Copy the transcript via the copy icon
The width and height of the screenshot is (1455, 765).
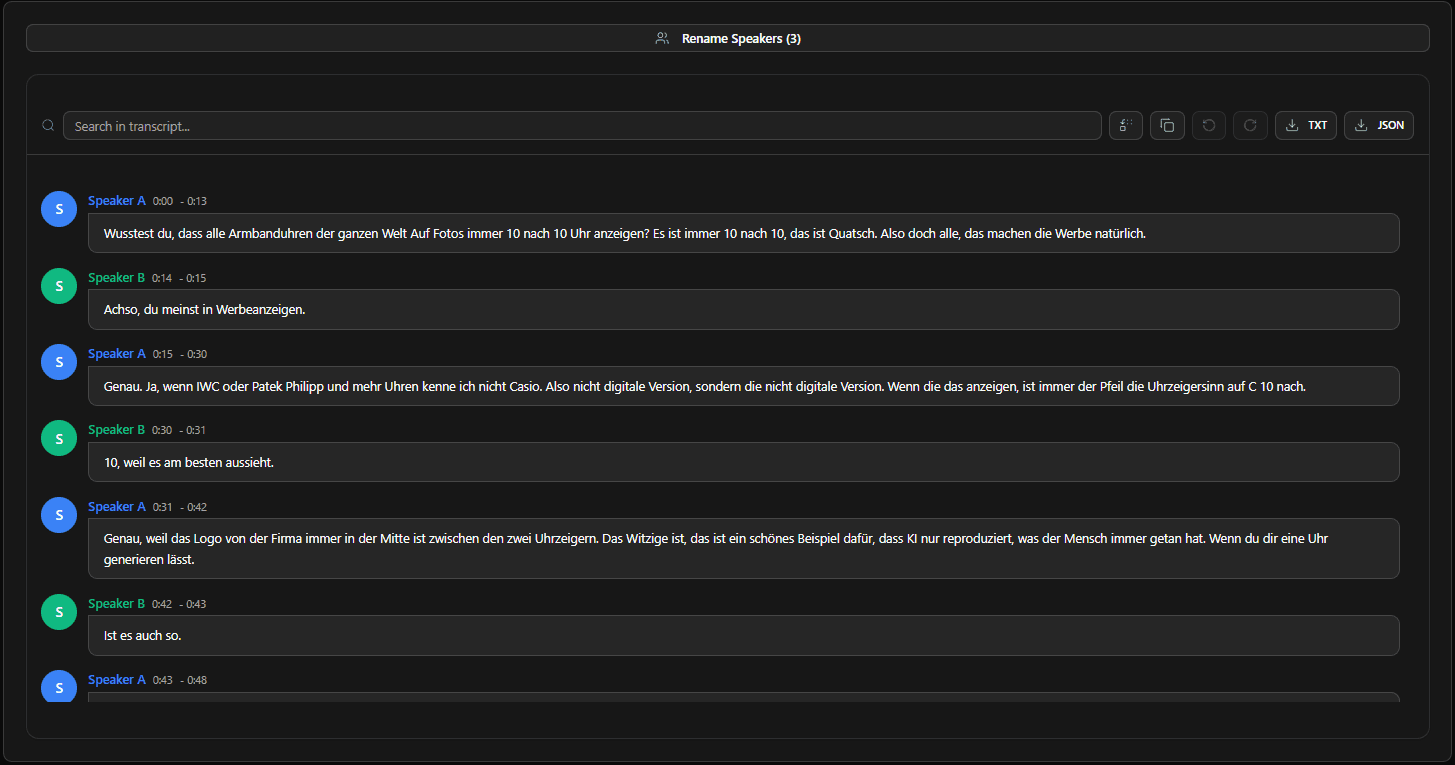(1167, 125)
